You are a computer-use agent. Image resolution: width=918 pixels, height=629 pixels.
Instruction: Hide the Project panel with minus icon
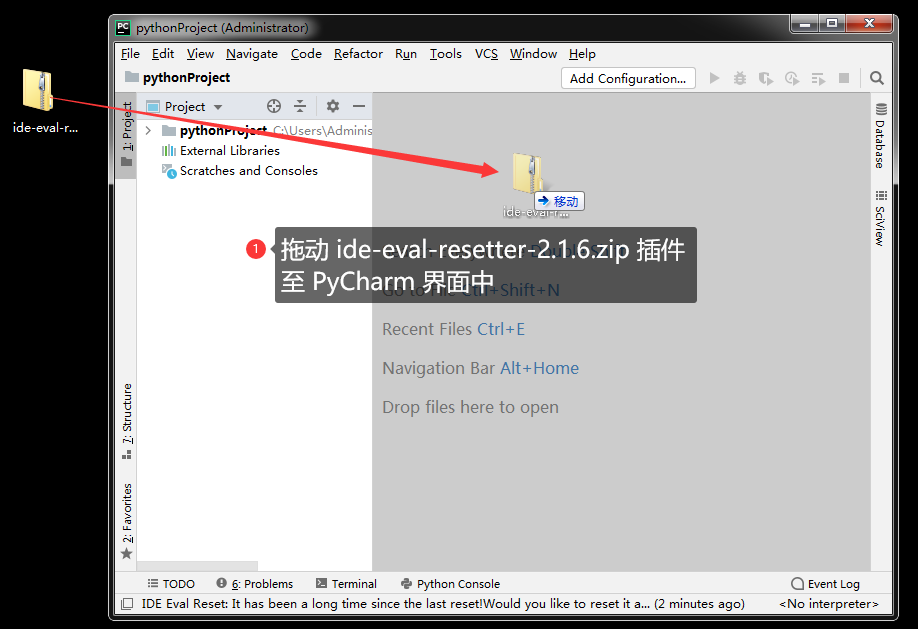(359, 106)
